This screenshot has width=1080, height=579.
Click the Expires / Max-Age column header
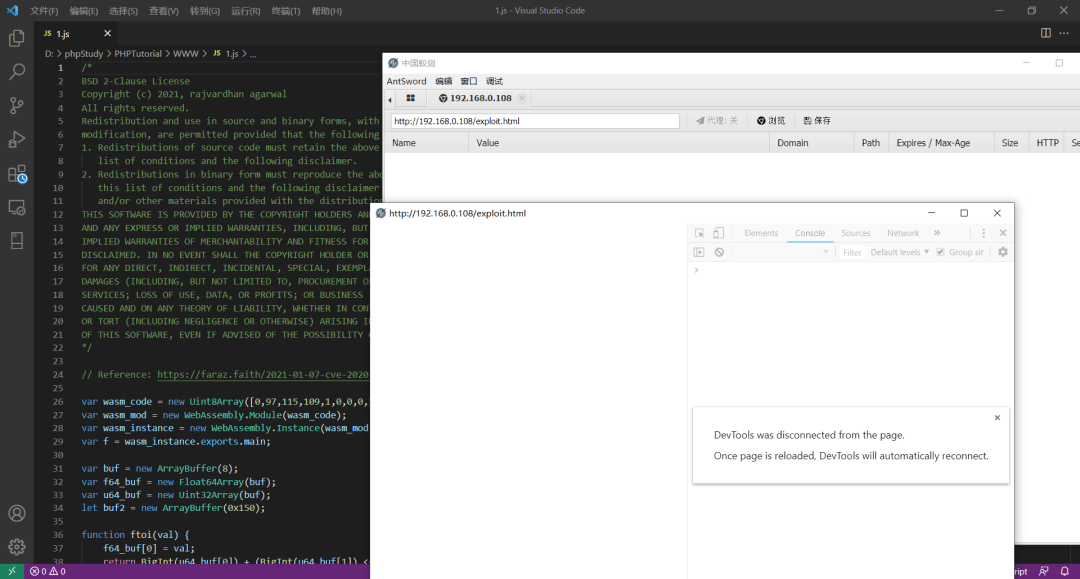(x=941, y=143)
